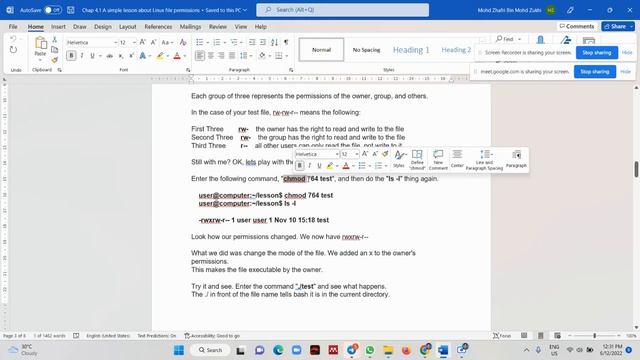Toggle Italic in the ribbon Font group
Image resolution: width=640 pixels, height=360 pixels.
(x=82, y=56)
